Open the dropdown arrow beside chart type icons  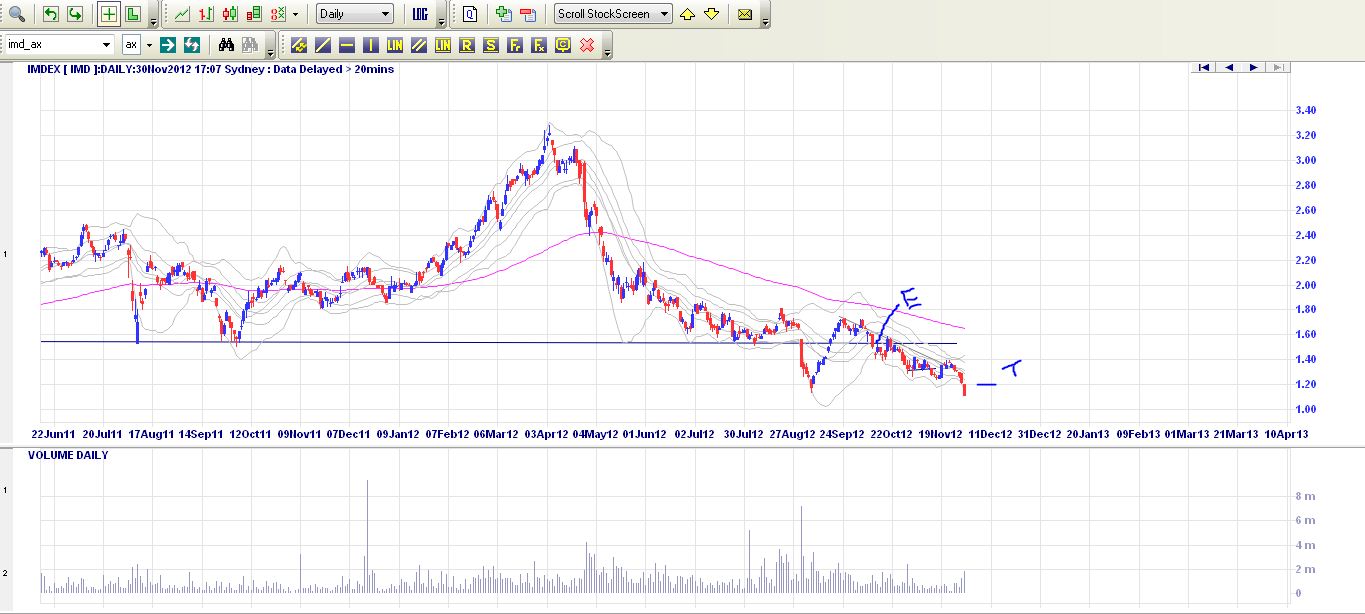tap(295, 14)
